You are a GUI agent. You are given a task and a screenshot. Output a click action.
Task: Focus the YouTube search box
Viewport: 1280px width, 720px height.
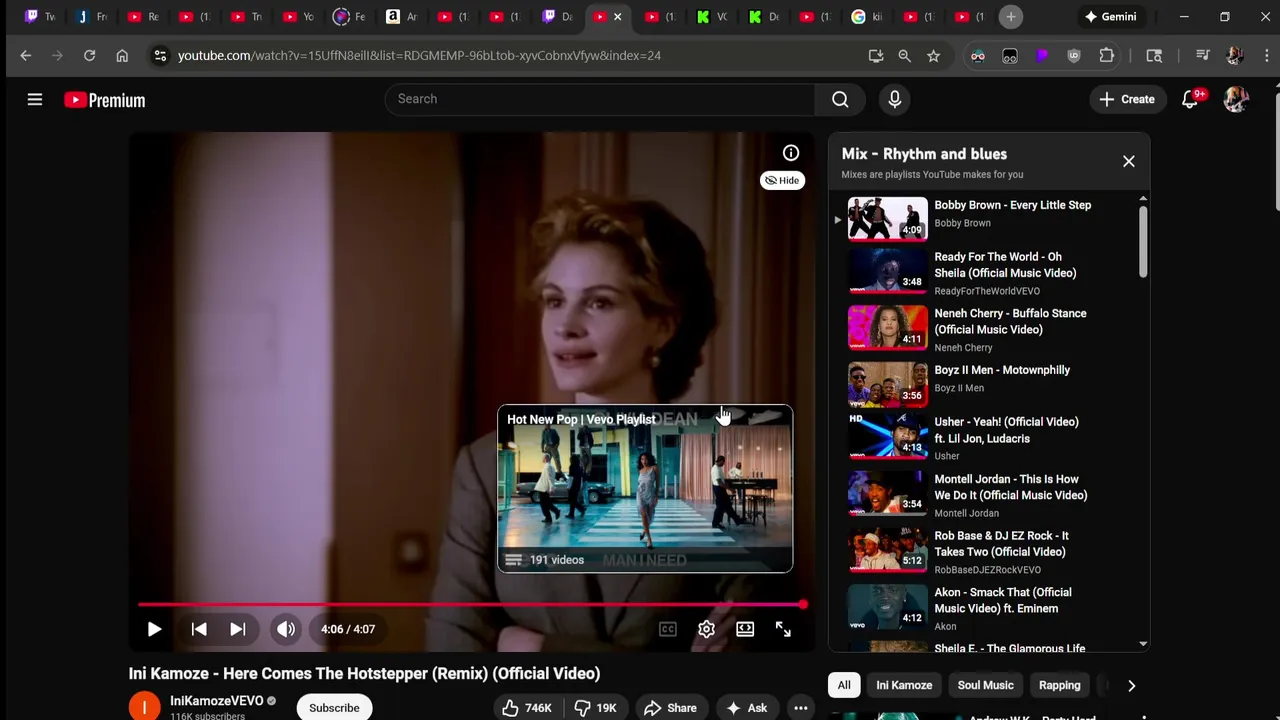coord(600,99)
